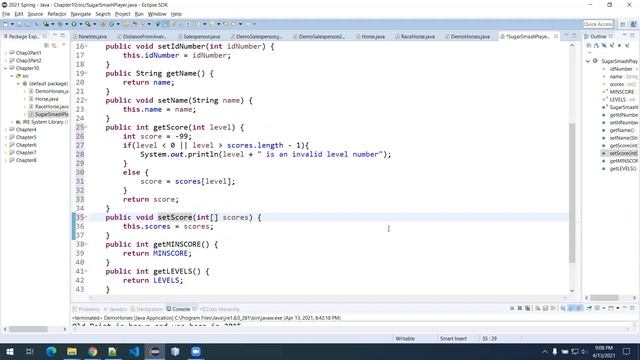Open Microsoft Edge from the taskbar
The image size is (640, 360).
click(51, 351)
